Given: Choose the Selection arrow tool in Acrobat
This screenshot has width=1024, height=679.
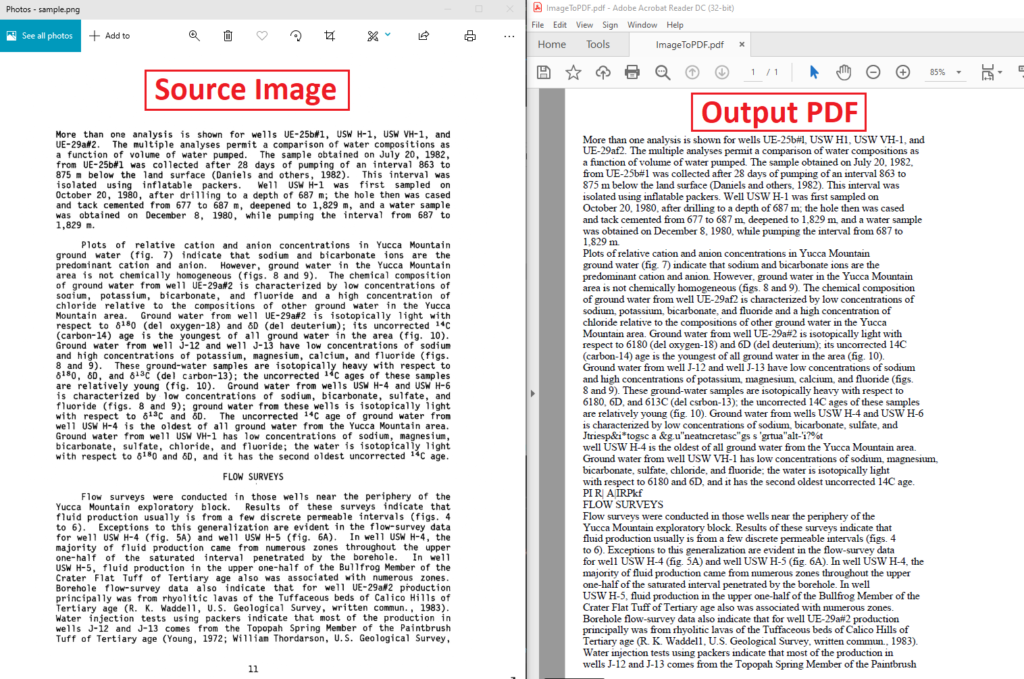Looking at the screenshot, I should (x=813, y=71).
